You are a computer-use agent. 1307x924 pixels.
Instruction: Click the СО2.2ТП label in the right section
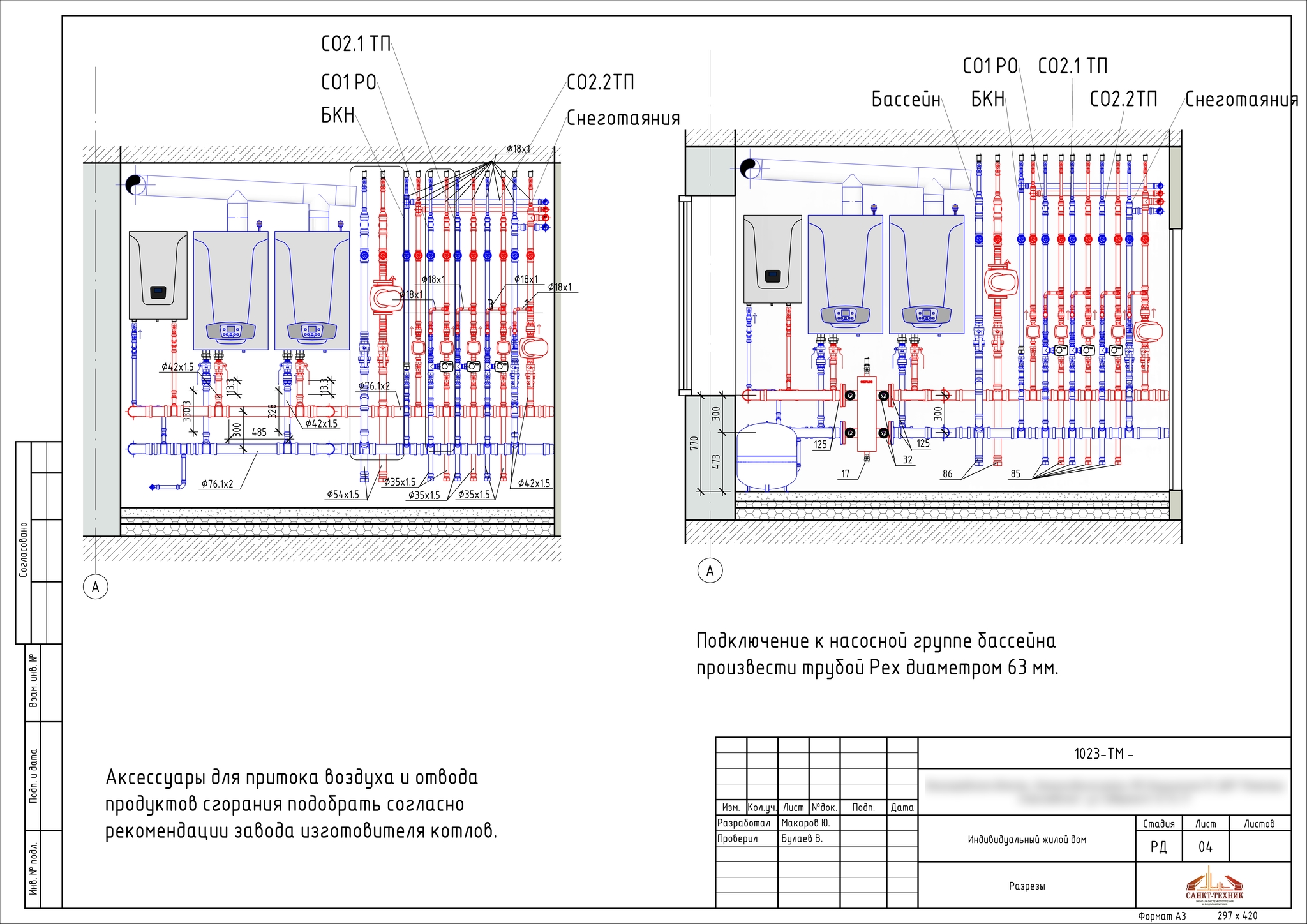[1123, 99]
